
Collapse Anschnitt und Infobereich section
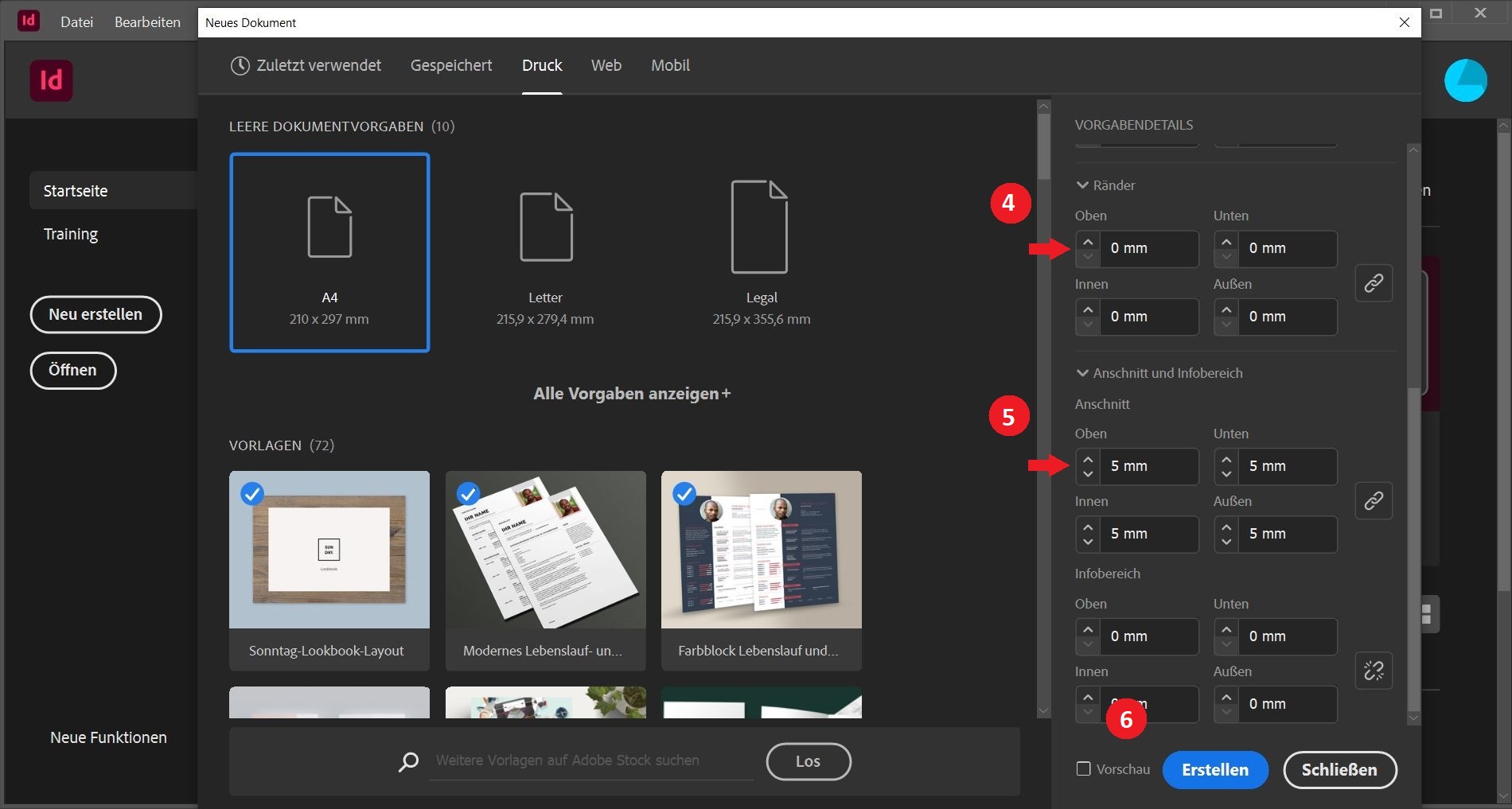(1082, 373)
